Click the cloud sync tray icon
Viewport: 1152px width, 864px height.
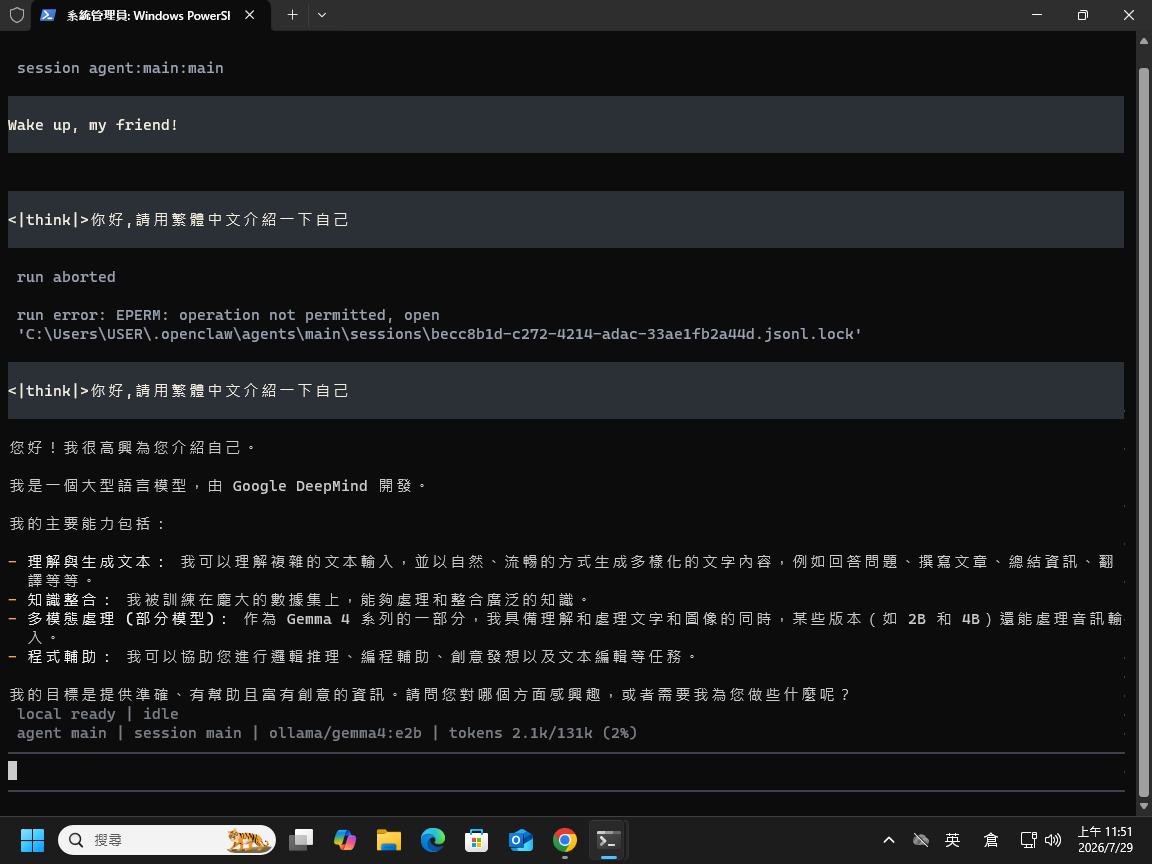pyautogui.click(x=921, y=840)
